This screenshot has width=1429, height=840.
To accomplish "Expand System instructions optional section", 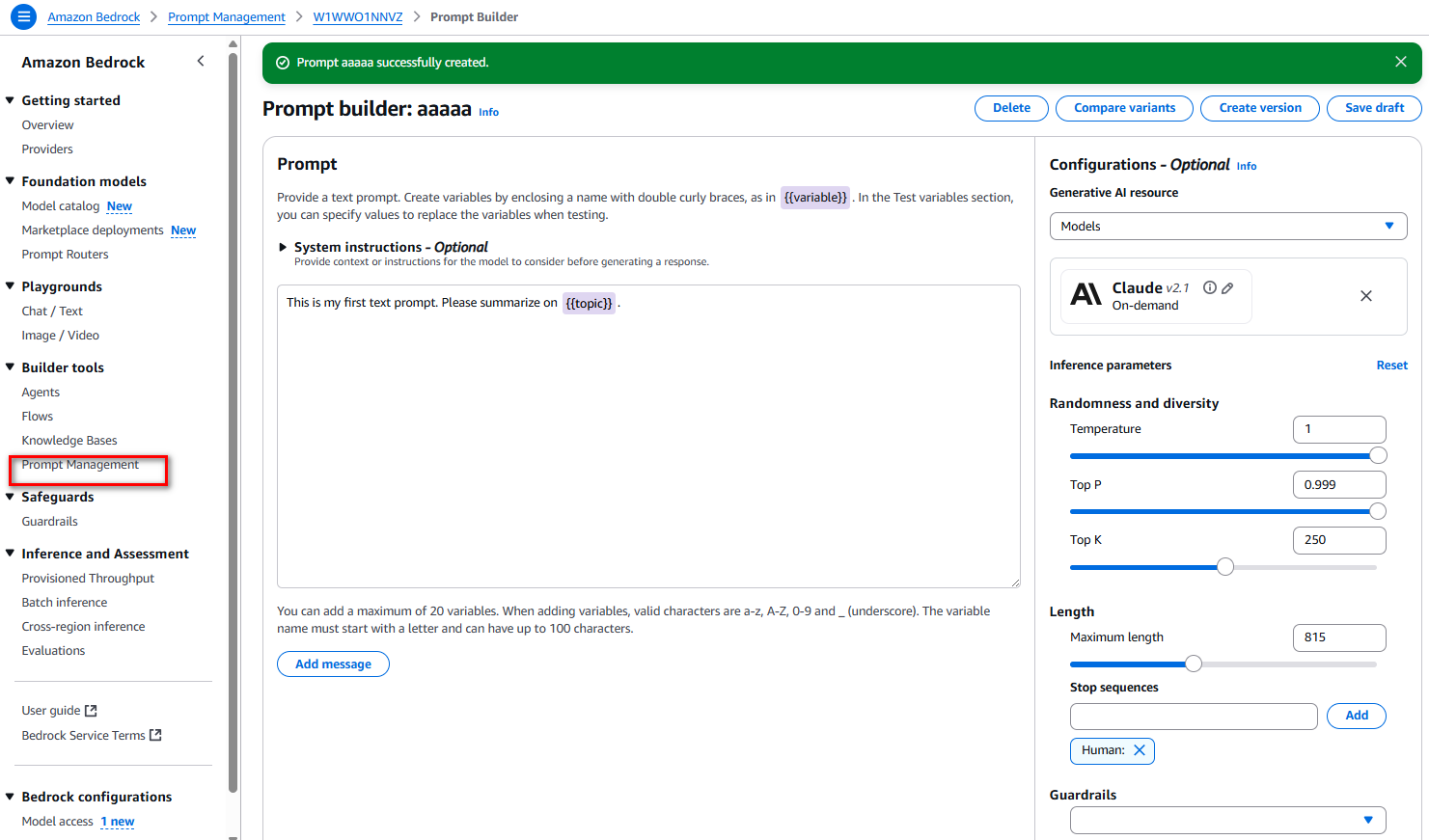I will click(x=283, y=247).
